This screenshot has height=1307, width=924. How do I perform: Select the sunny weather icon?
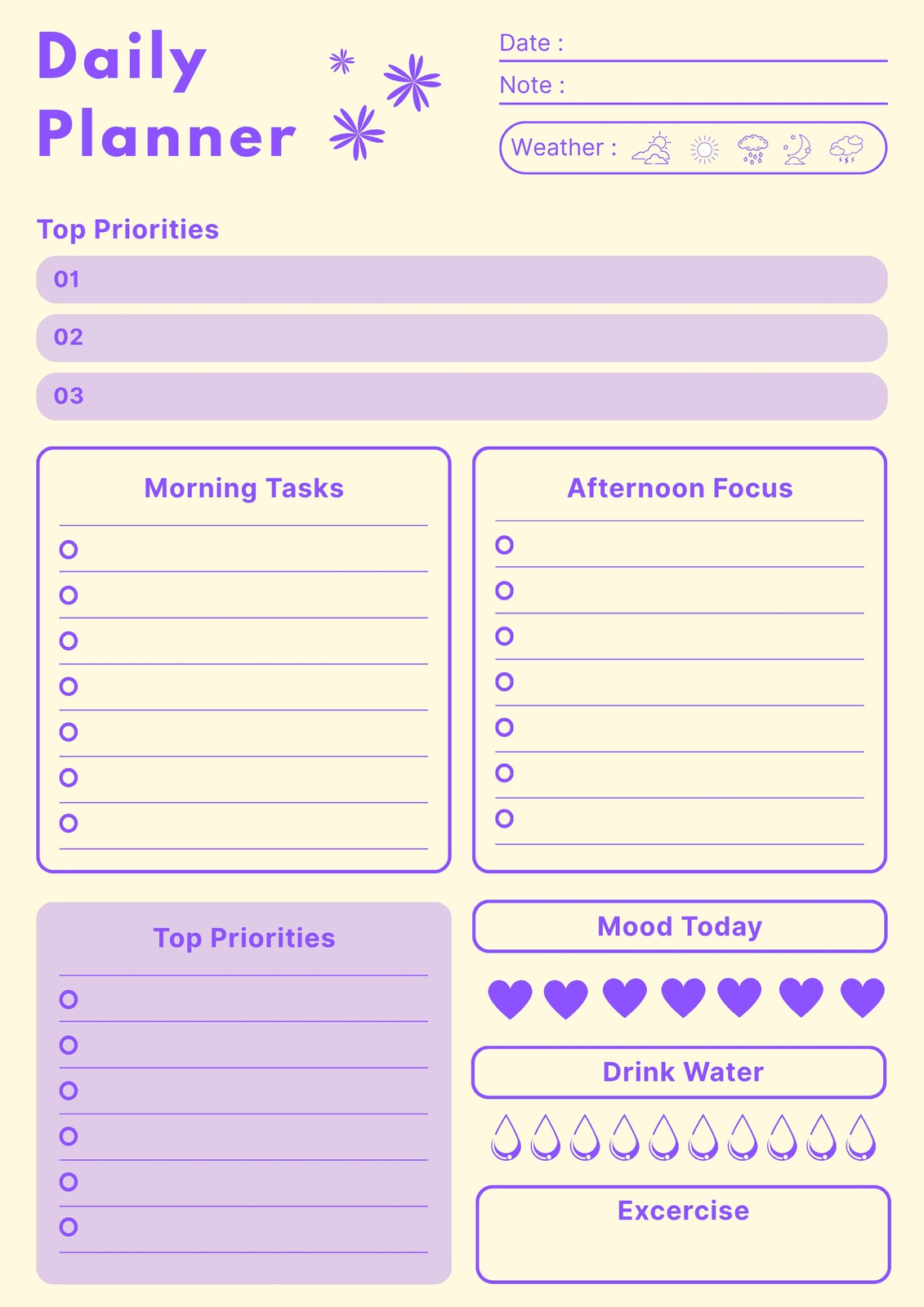pos(704,149)
